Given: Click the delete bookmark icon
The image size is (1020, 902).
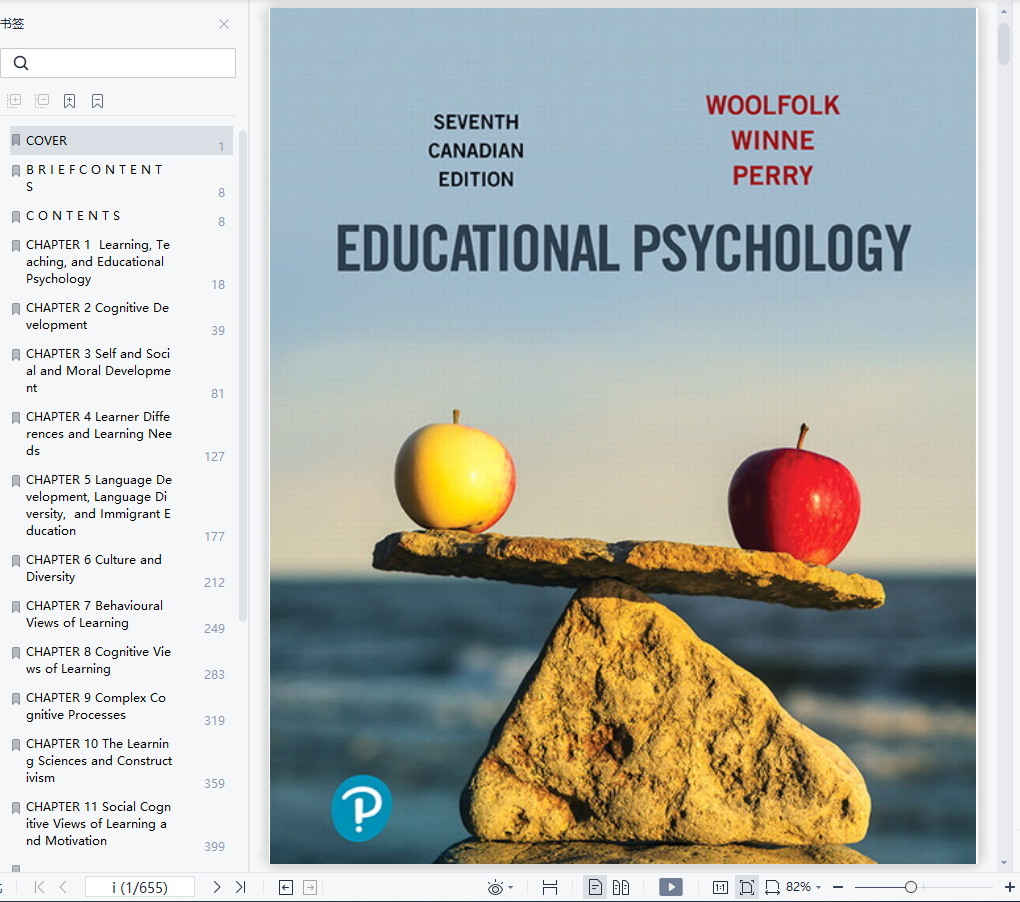Looking at the screenshot, I should tap(98, 101).
